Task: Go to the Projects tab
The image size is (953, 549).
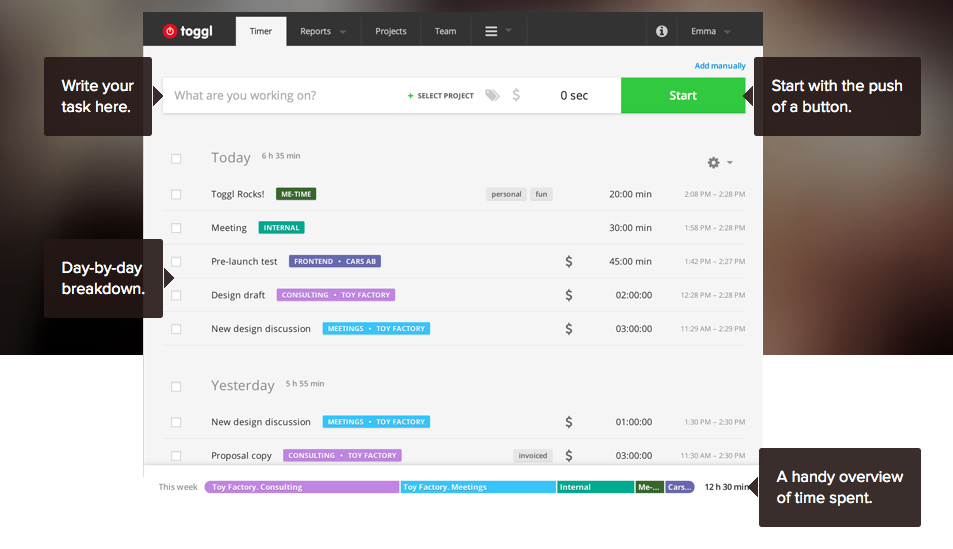Action: click(x=391, y=31)
